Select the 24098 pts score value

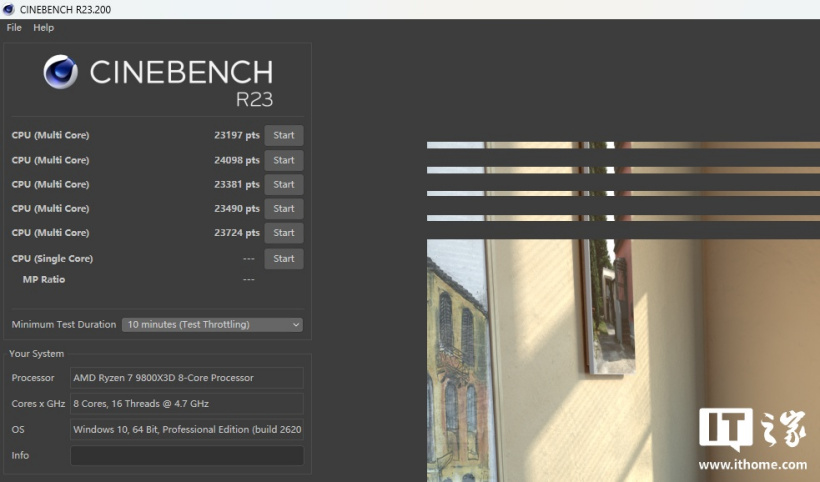coord(236,160)
